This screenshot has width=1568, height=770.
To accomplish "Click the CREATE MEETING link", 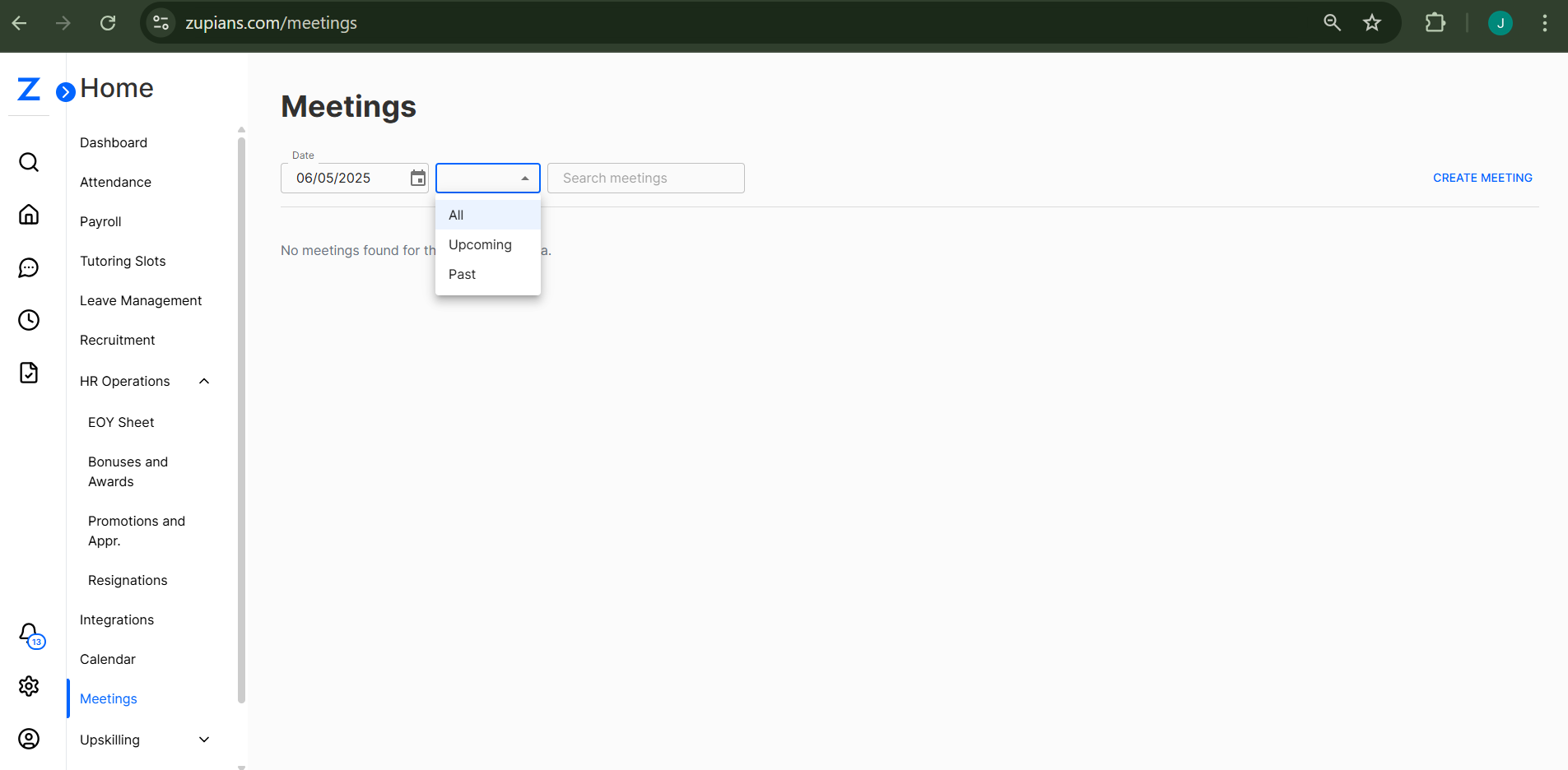I will click(x=1482, y=178).
